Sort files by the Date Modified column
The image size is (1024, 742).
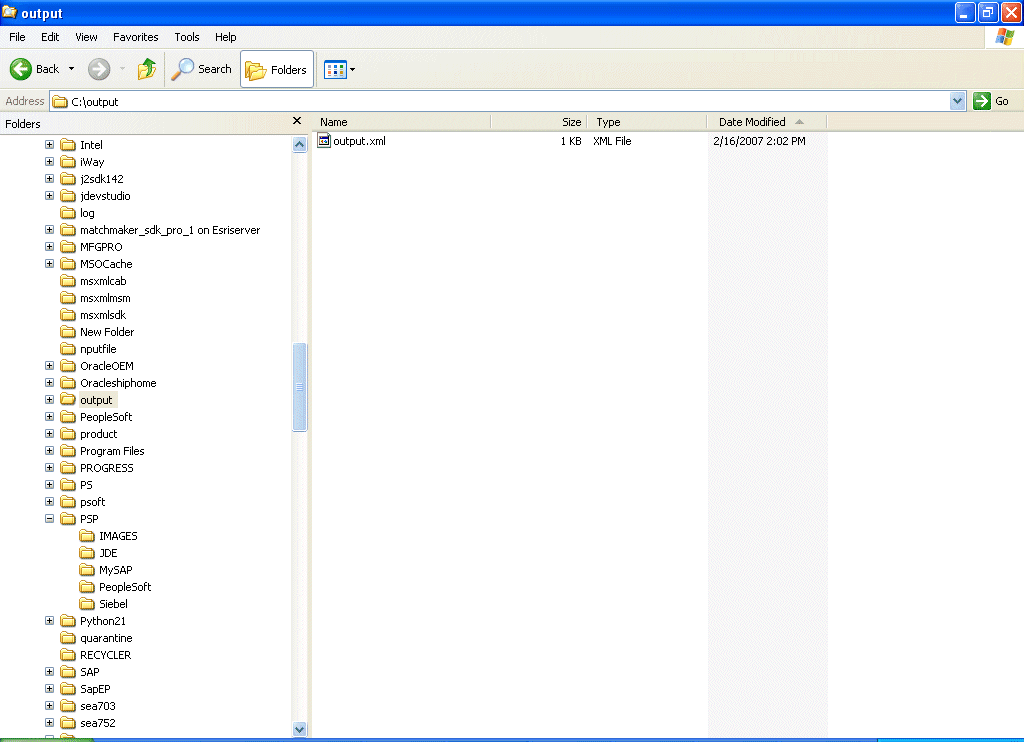point(751,121)
